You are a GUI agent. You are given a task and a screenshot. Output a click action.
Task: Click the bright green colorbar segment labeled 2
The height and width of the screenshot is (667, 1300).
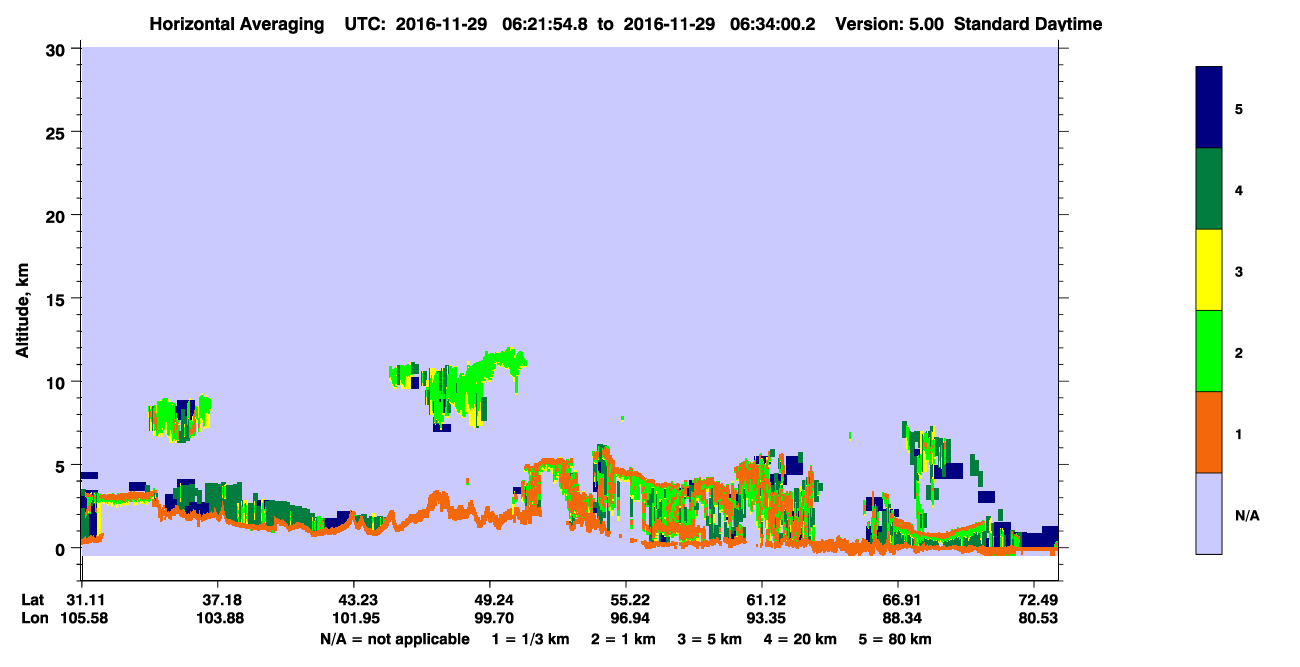point(1209,351)
